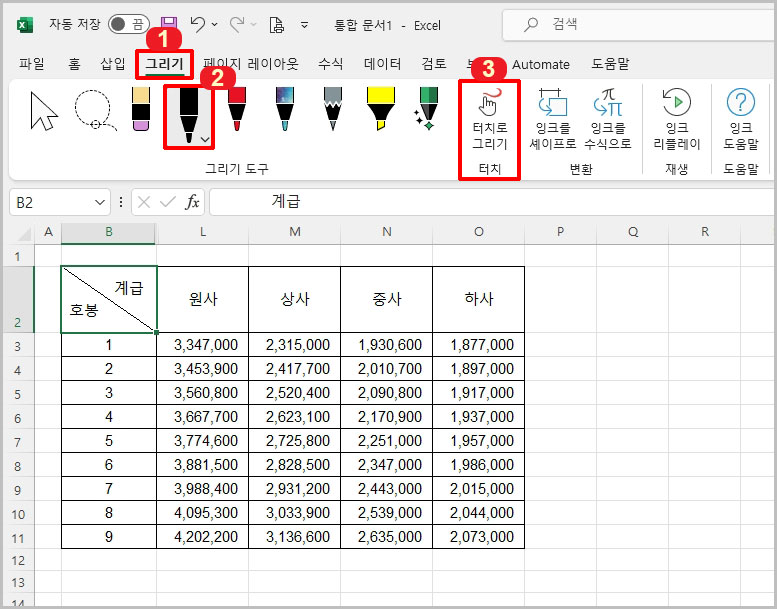Select row 12 header
Viewport: 777px width, 609px height.
pyautogui.click(x=18, y=560)
